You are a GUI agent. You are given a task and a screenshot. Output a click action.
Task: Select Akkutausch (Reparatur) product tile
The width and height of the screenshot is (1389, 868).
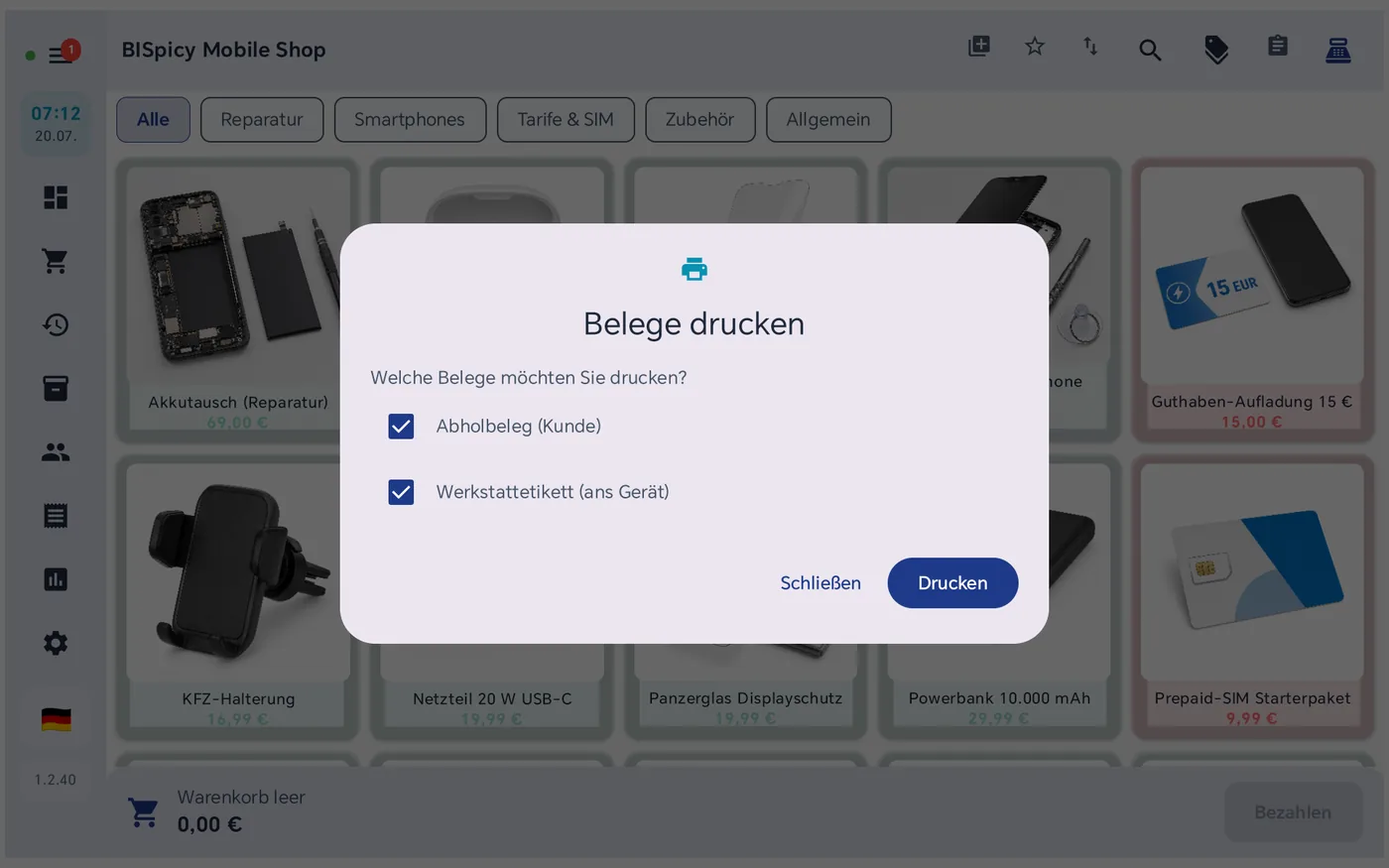point(238,300)
